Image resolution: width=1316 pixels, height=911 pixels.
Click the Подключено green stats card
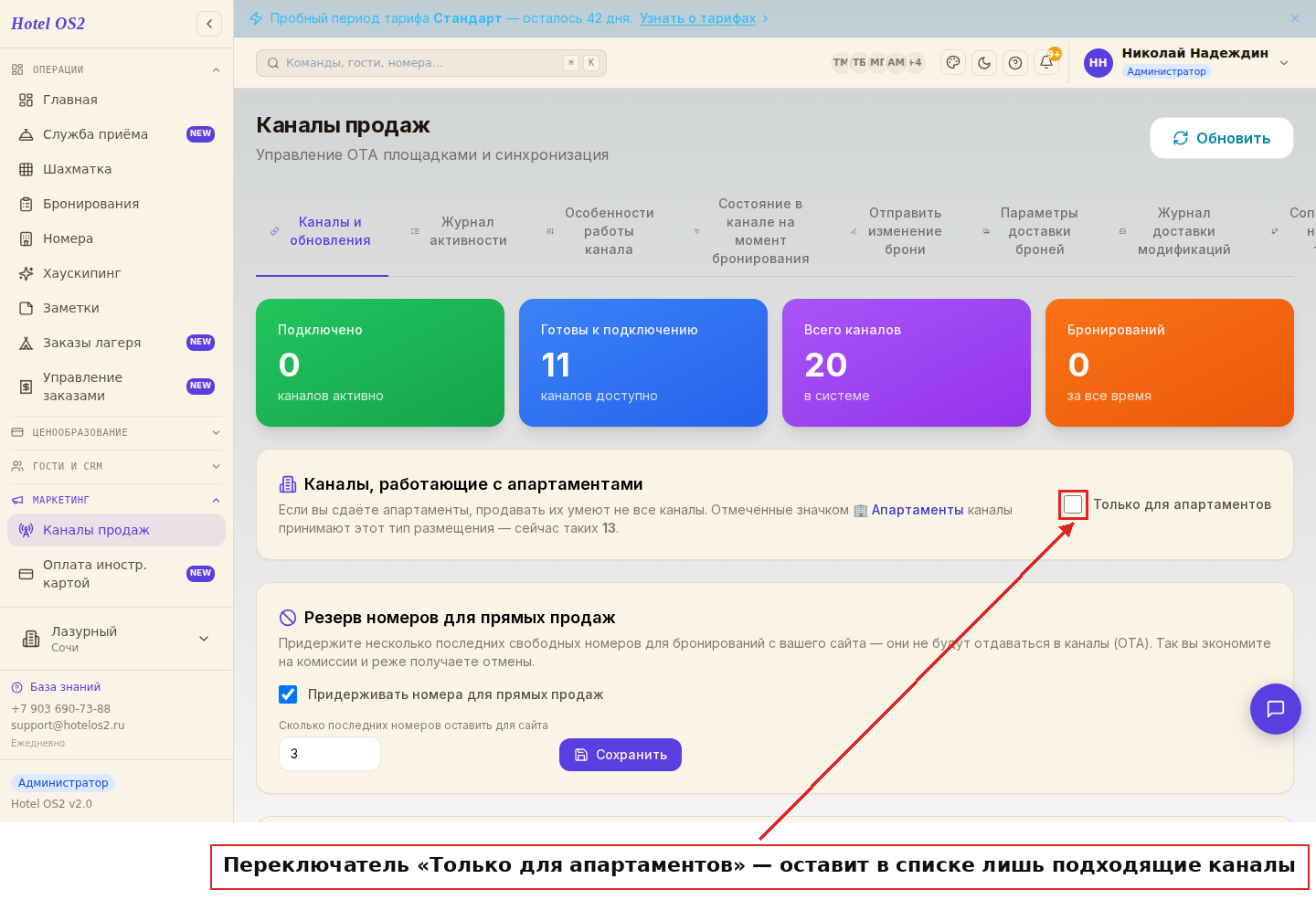(380, 363)
